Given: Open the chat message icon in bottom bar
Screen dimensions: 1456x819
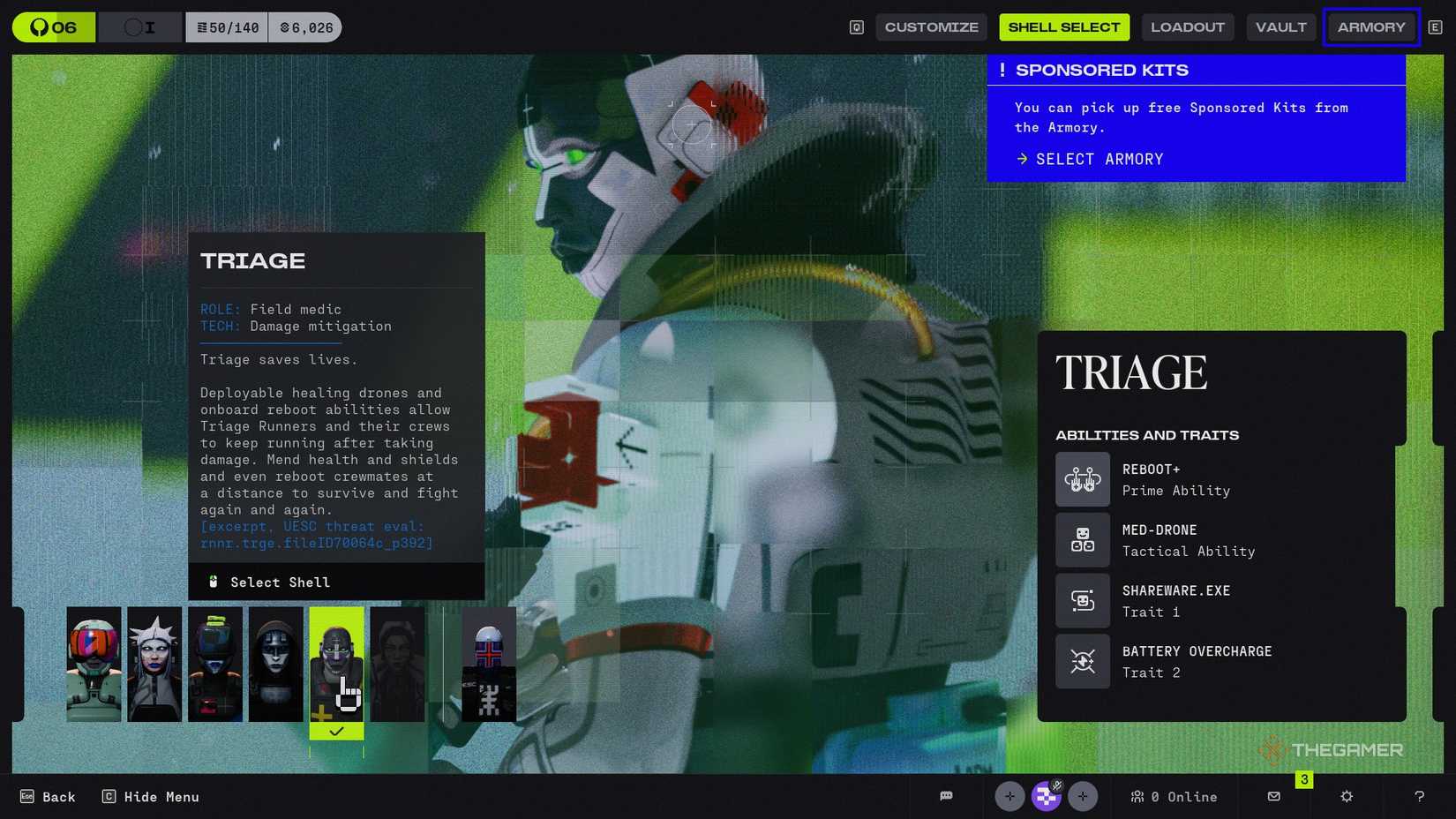Looking at the screenshot, I should (x=946, y=796).
